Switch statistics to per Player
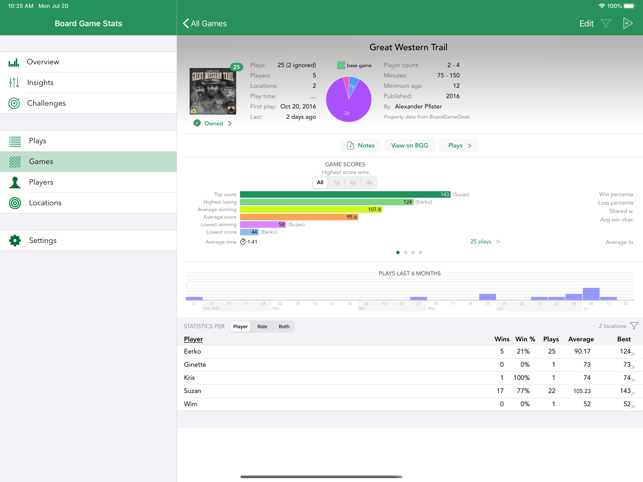Viewport: 643px width, 482px height. coord(240,327)
